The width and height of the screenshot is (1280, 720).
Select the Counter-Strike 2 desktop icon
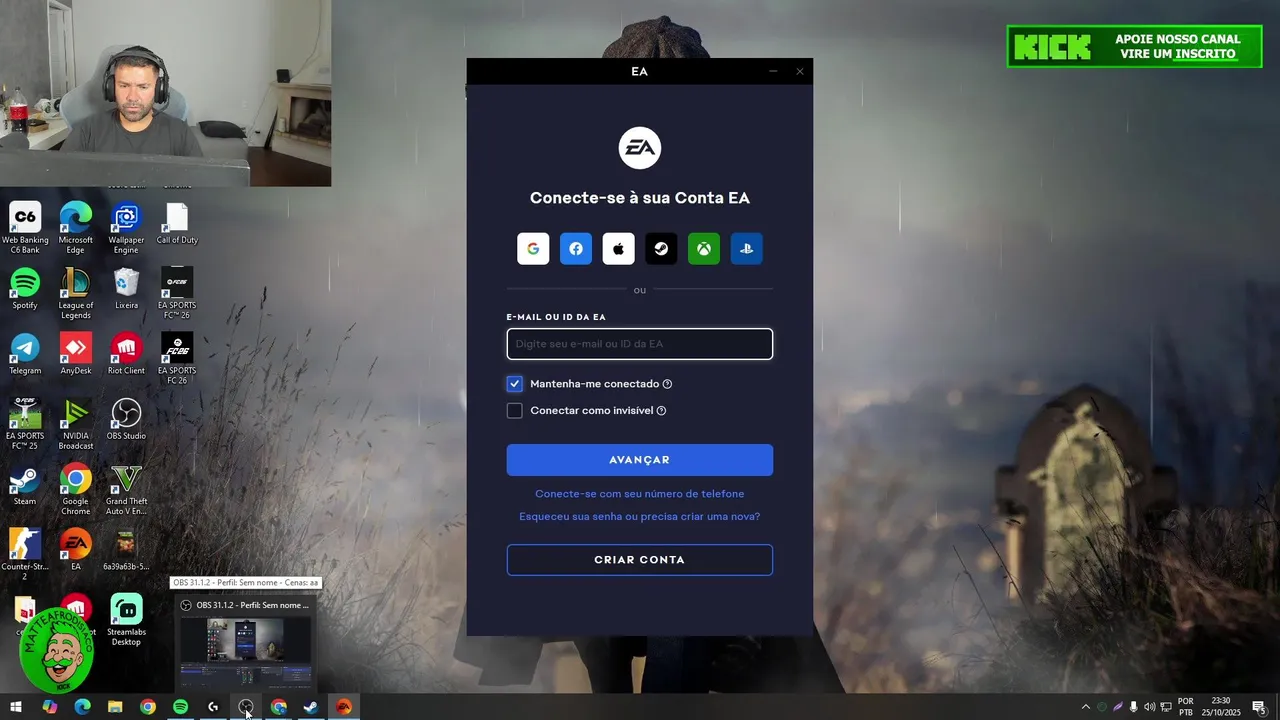click(x=25, y=555)
